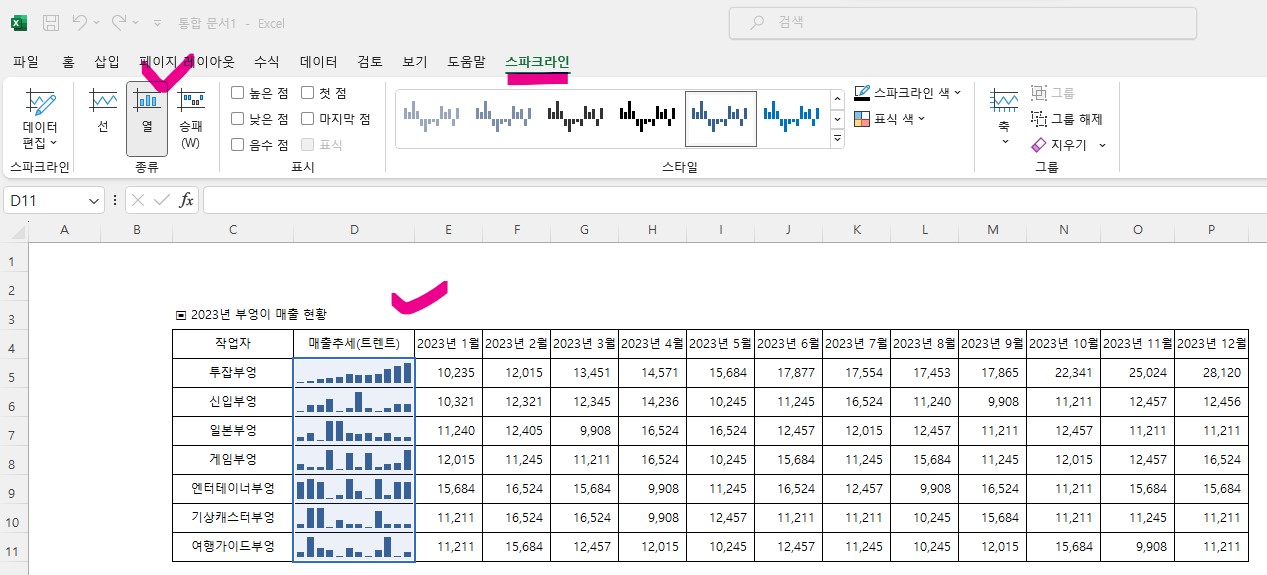Click the Name Box showing D11
The height and width of the screenshot is (575, 1267).
45,200
